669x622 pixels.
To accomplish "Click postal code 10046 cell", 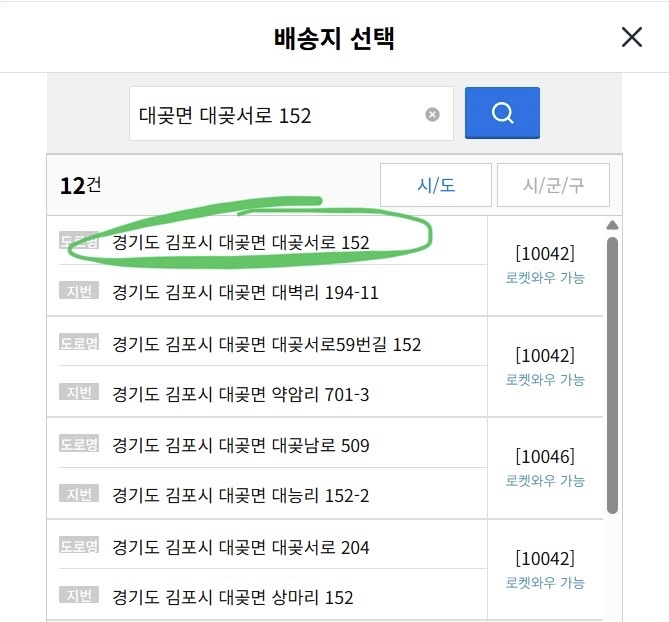I will [545, 457].
